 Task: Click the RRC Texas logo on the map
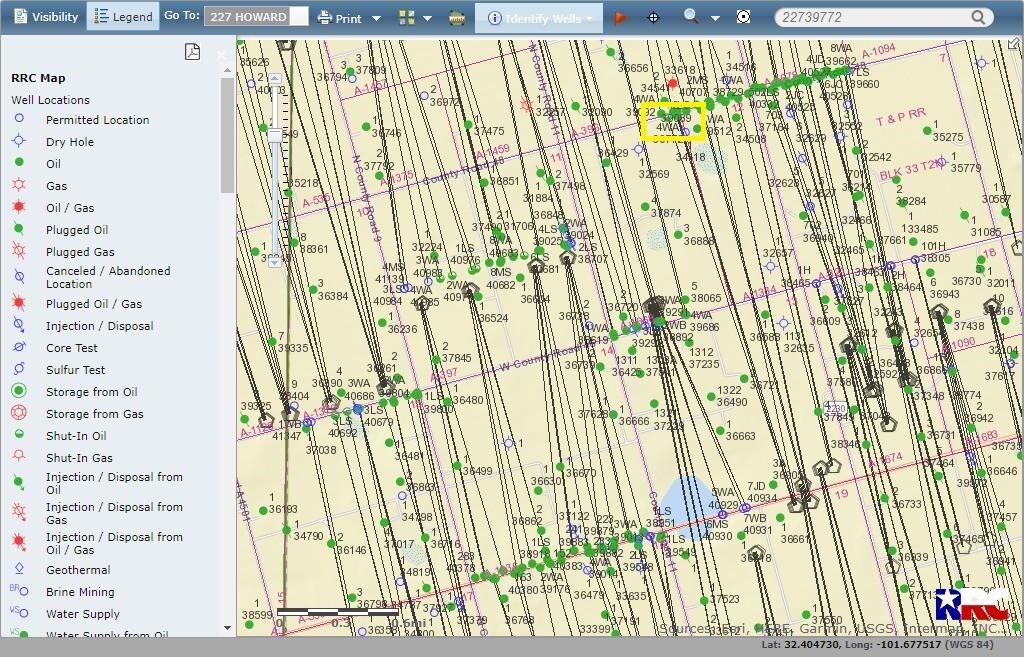tap(971, 604)
